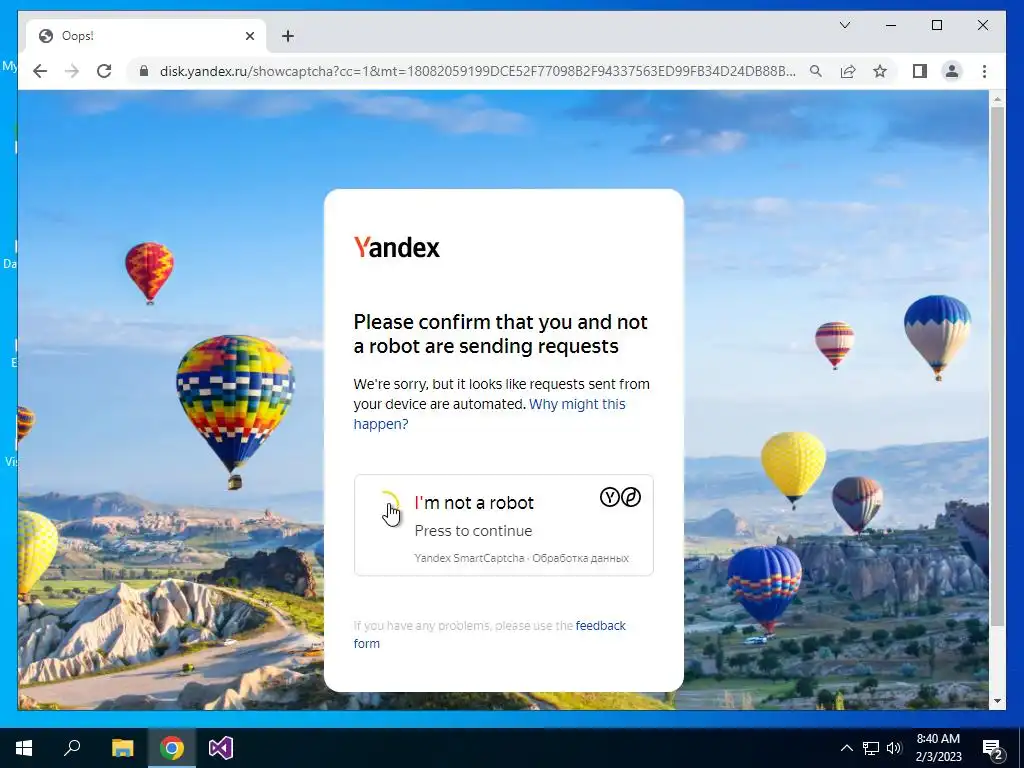This screenshot has width=1024, height=768.
Task: Open Visual Studio from the taskbar
Action: tap(221, 748)
